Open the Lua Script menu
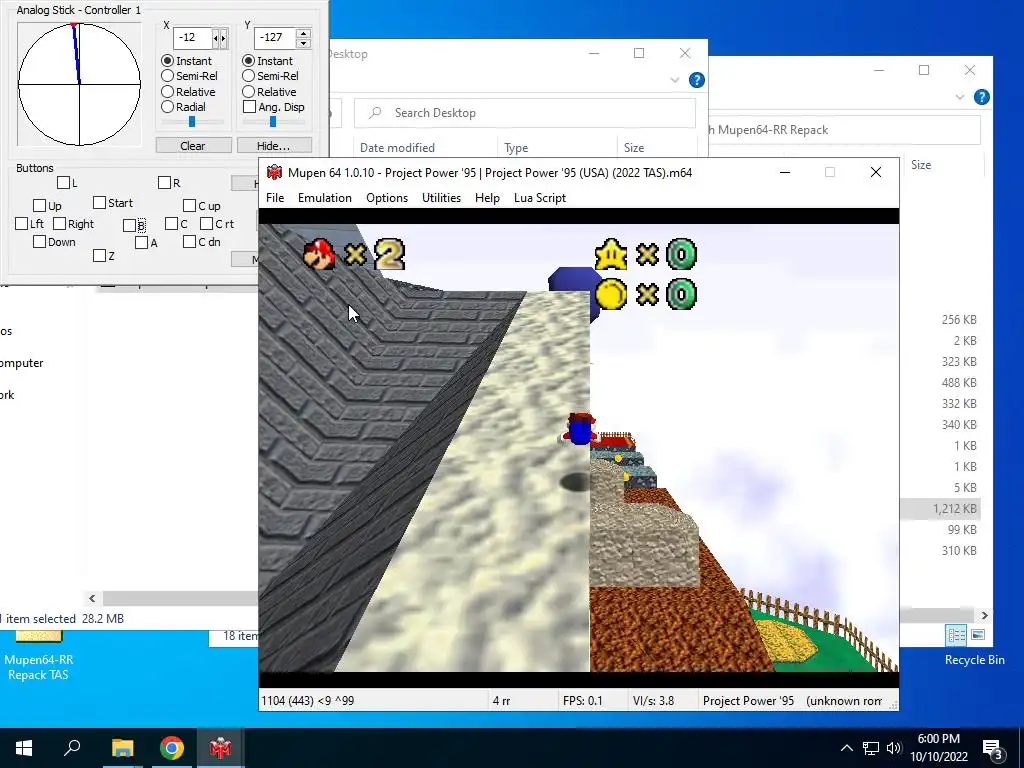 (540, 198)
